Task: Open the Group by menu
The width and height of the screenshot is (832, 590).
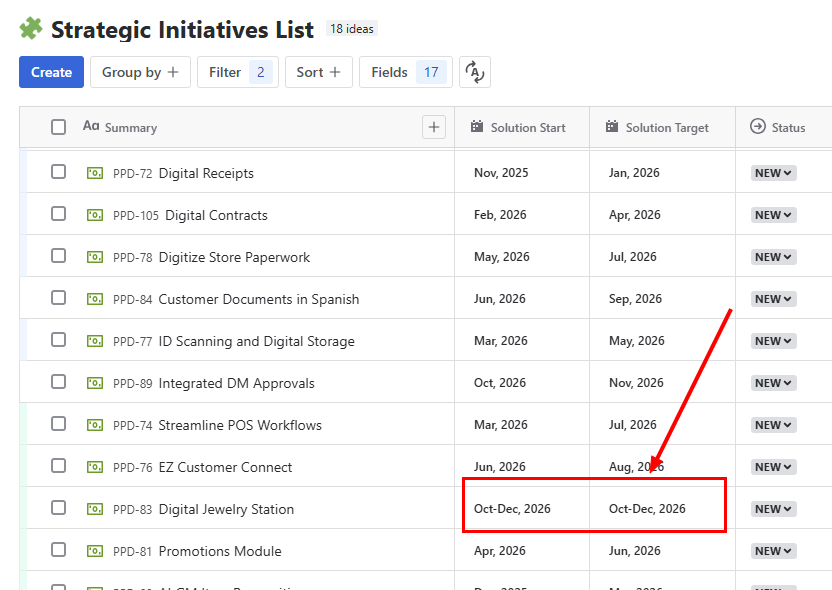Action: pyautogui.click(x=140, y=72)
